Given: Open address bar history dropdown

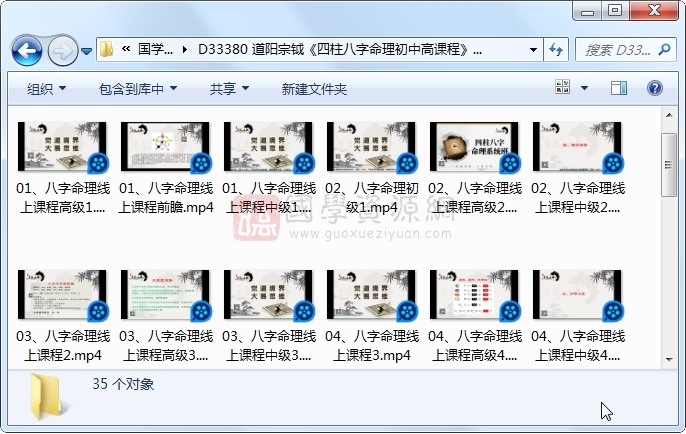Looking at the screenshot, I should [533, 49].
